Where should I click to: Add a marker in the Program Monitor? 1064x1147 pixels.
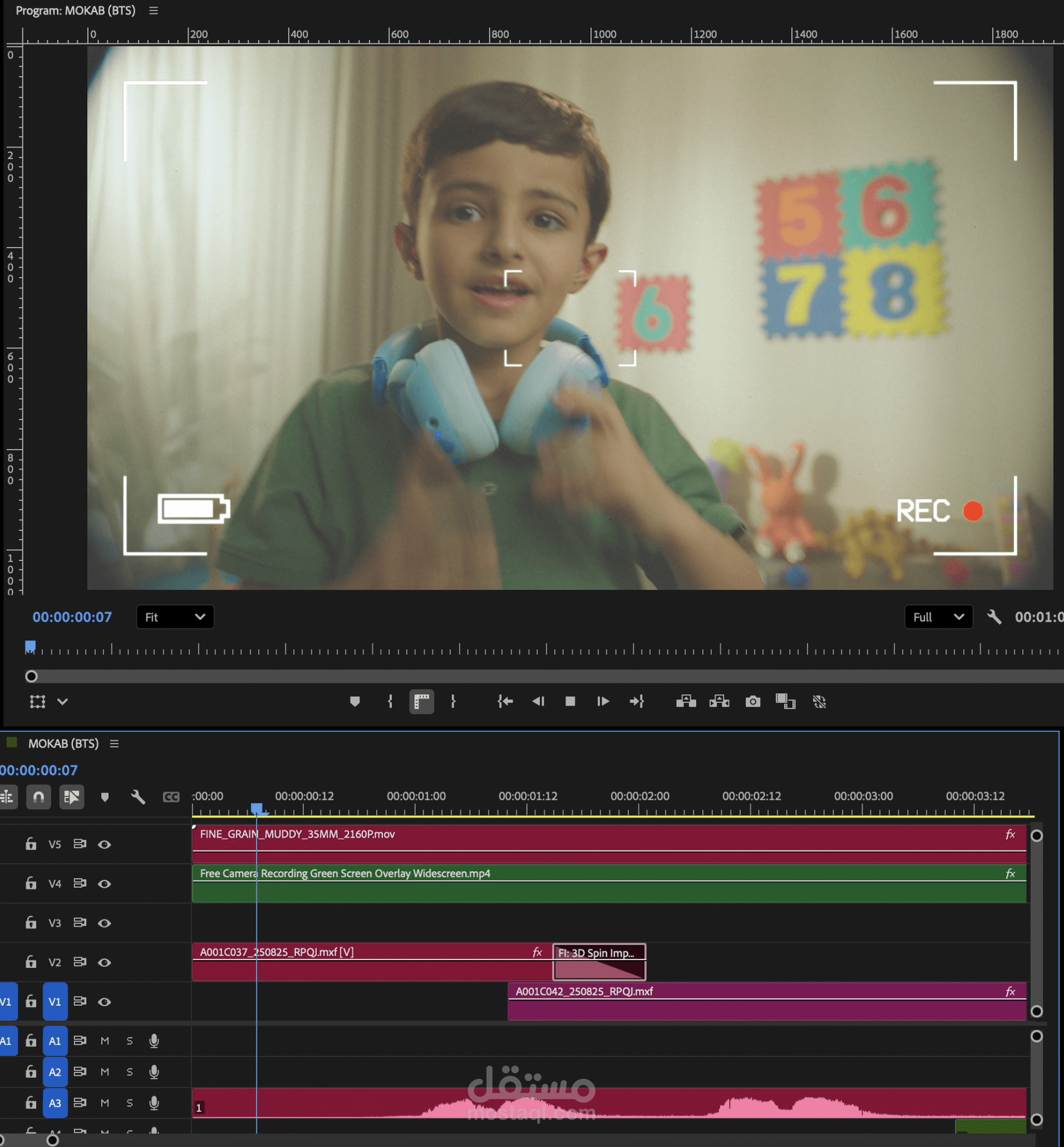pos(354,701)
